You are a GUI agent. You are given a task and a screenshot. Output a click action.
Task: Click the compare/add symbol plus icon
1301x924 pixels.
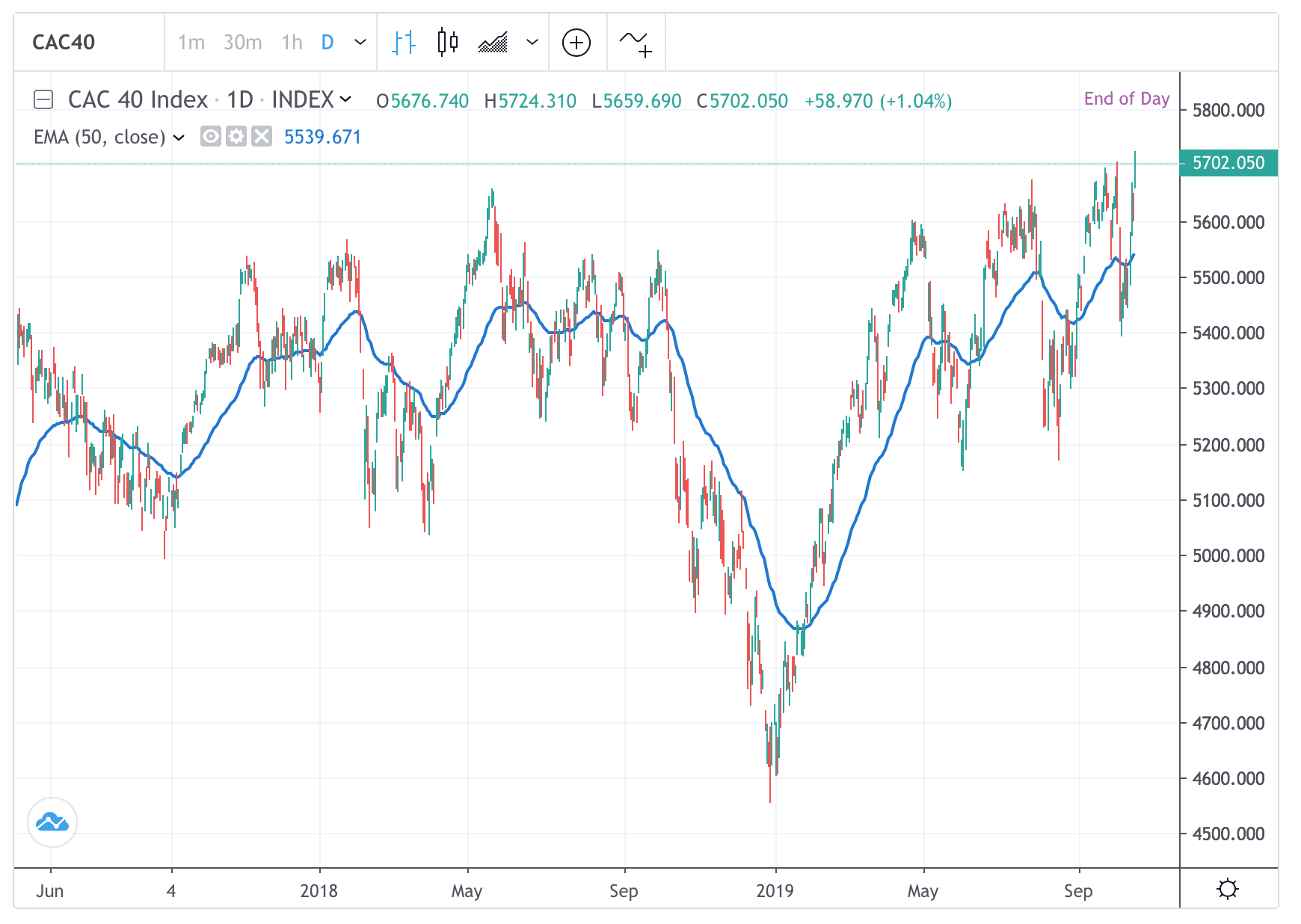[576, 43]
